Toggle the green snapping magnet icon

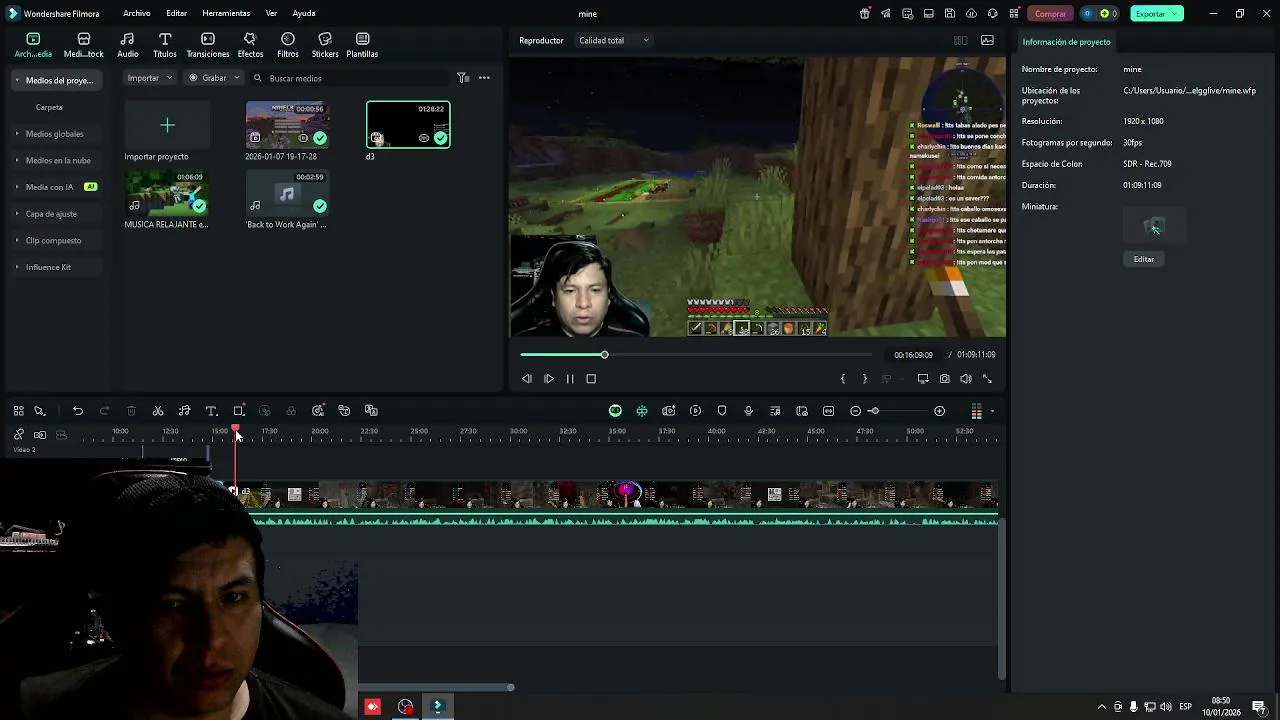pyautogui.click(x=642, y=411)
